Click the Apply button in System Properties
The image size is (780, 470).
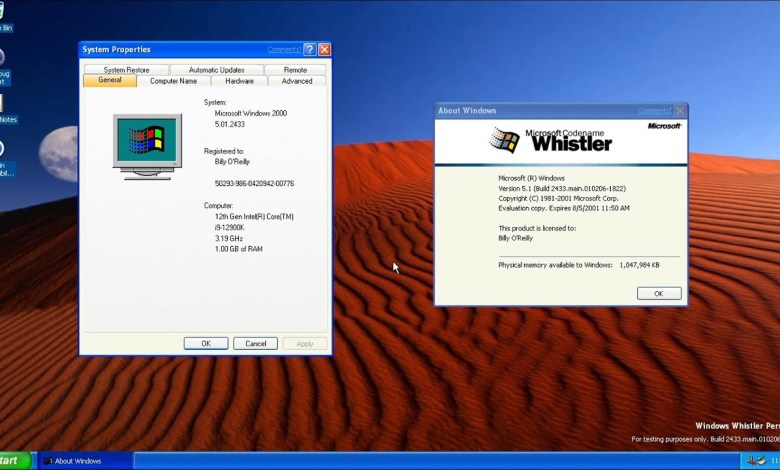(x=304, y=343)
